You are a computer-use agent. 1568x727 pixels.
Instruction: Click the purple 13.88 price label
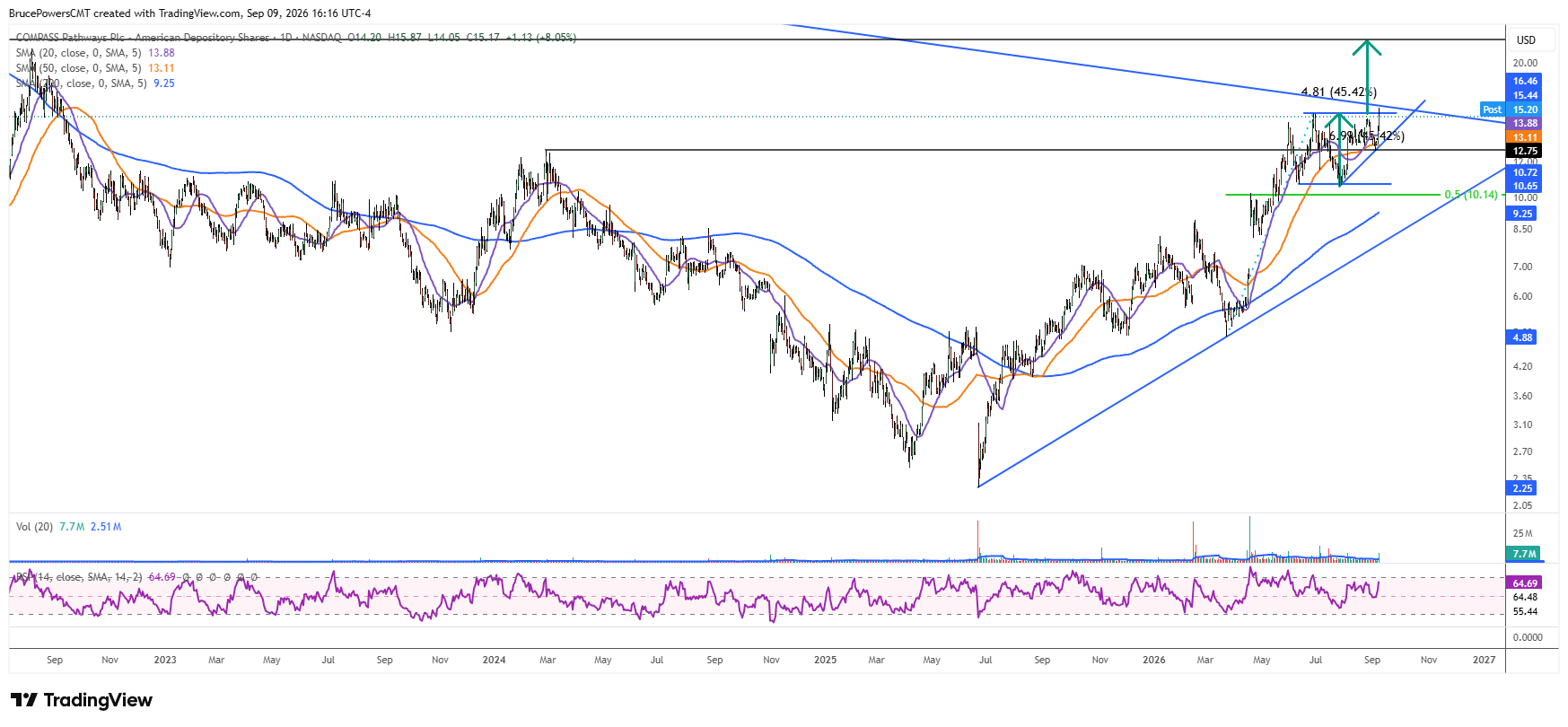coord(1525,123)
